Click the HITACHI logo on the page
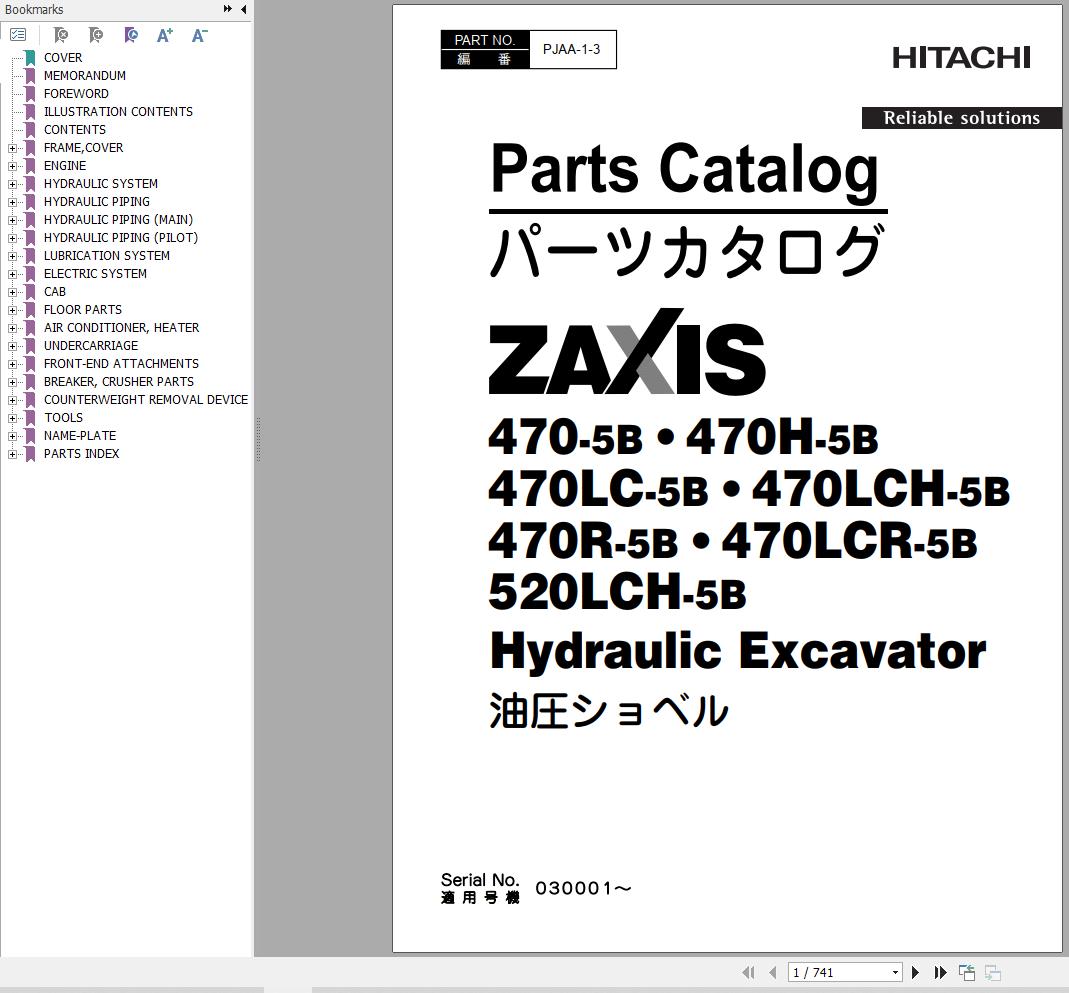Image resolution: width=1069 pixels, height=993 pixels. tap(961, 58)
